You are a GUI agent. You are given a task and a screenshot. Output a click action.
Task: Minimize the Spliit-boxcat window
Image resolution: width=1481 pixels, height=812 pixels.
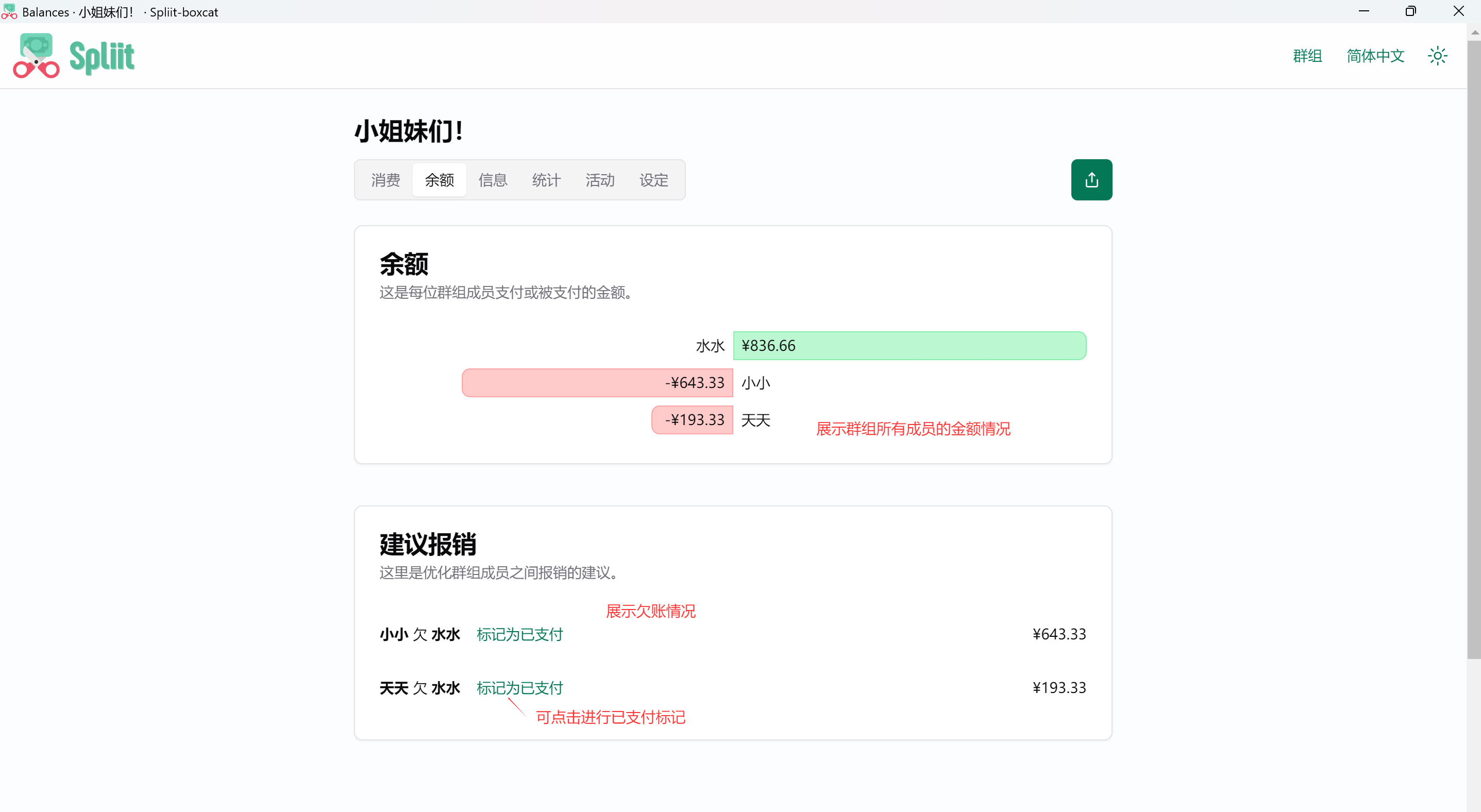pos(1364,11)
